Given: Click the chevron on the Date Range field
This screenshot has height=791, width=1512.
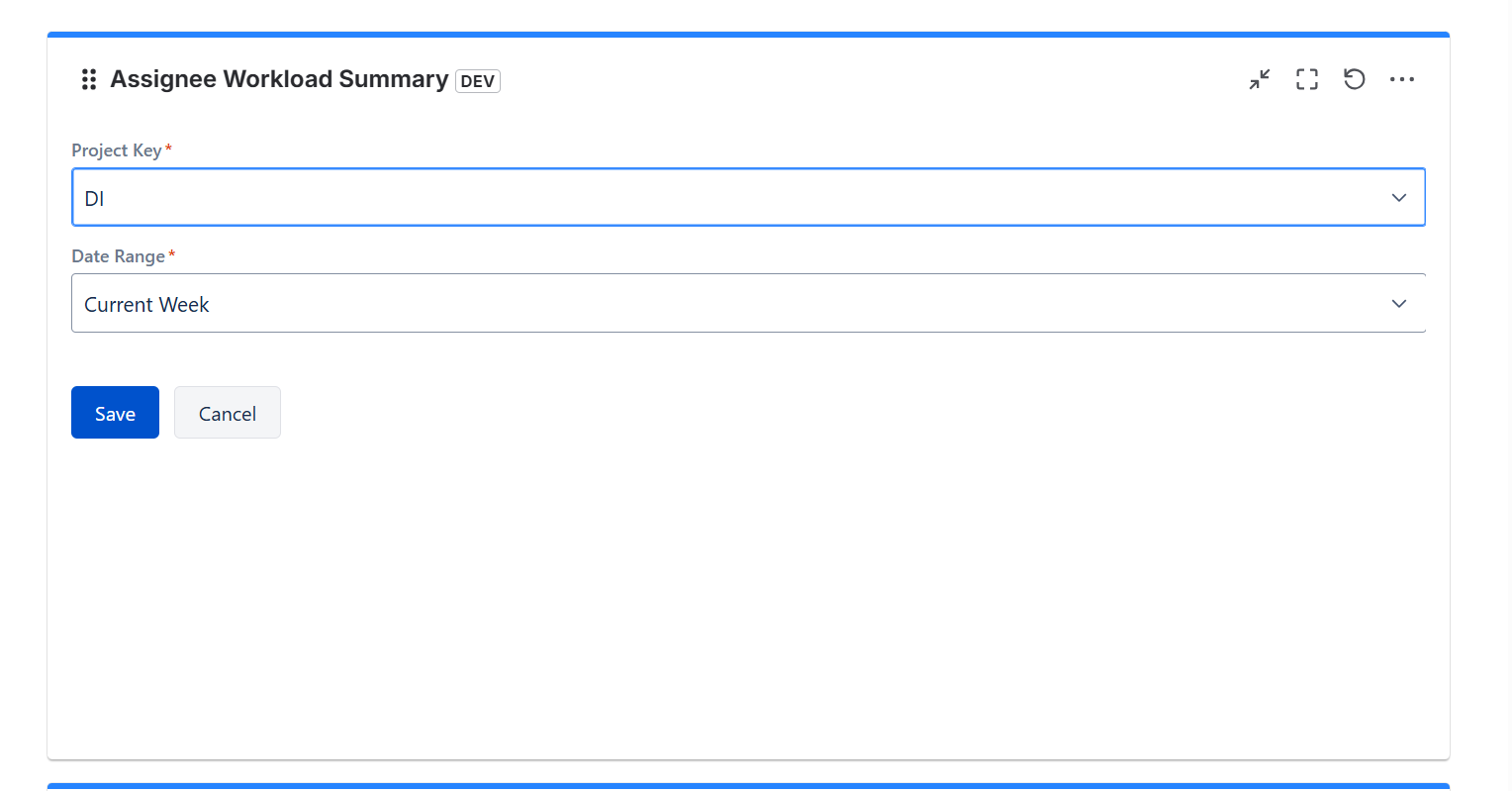Looking at the screenshot, I should [1398, 303].
